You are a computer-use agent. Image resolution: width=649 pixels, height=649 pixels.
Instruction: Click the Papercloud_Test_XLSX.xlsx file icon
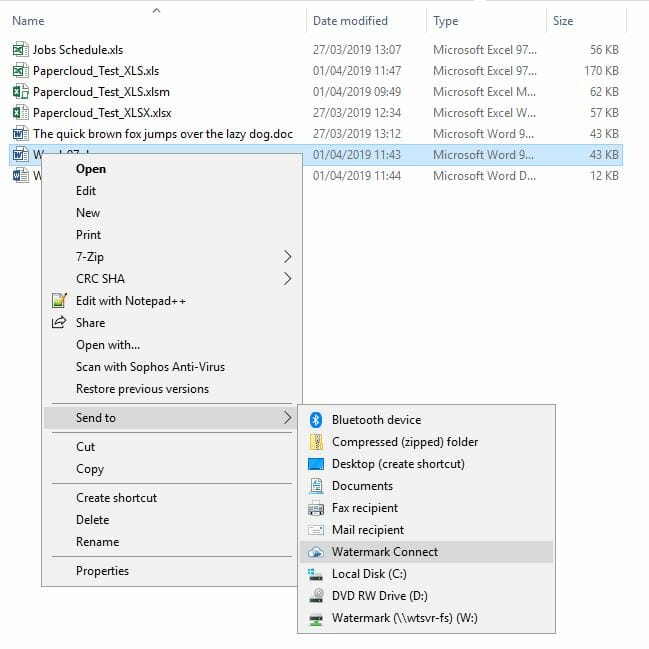pos(21,113)
